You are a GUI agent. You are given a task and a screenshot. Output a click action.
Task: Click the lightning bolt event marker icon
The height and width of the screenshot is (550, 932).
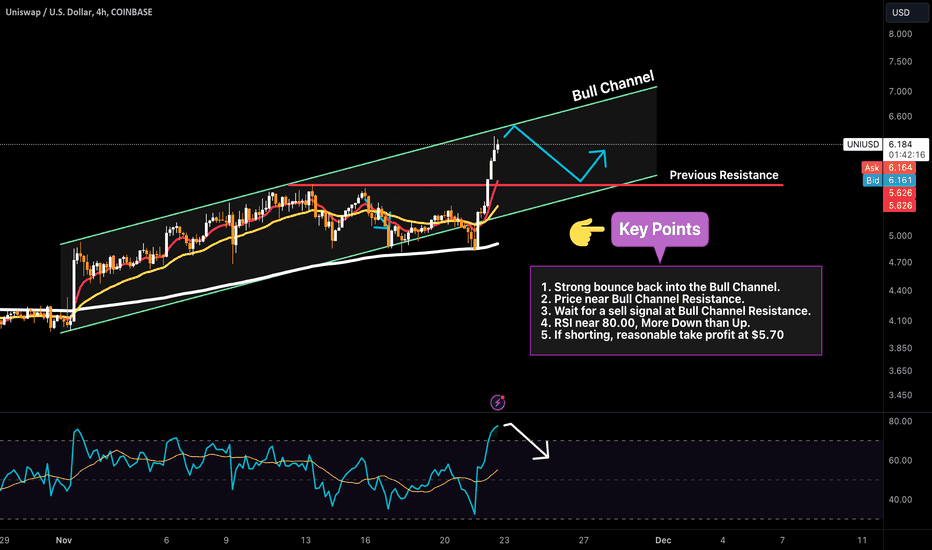(498, 403)
